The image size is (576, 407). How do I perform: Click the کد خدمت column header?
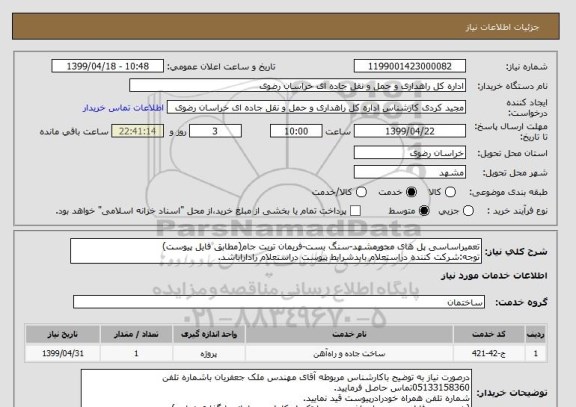pos(489,334)
